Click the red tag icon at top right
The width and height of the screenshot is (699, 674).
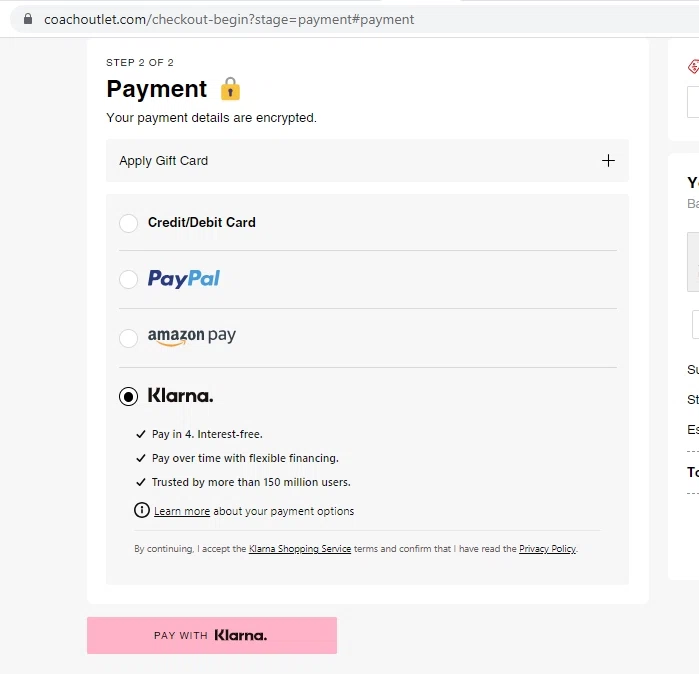pyautogui.click(x=693, y=67)
